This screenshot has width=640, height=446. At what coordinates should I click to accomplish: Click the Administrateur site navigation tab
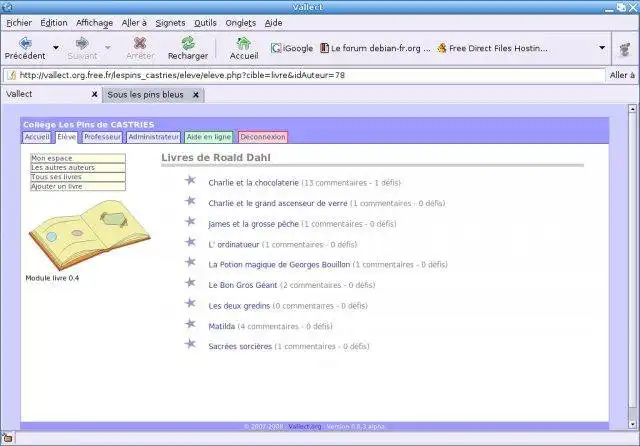click(153, 137)
